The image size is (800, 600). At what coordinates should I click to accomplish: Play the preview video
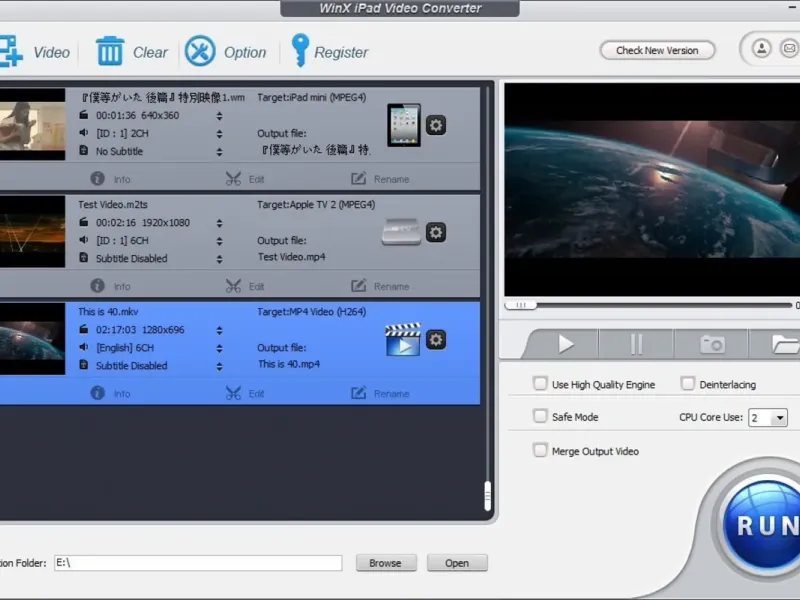click(564, 344)
